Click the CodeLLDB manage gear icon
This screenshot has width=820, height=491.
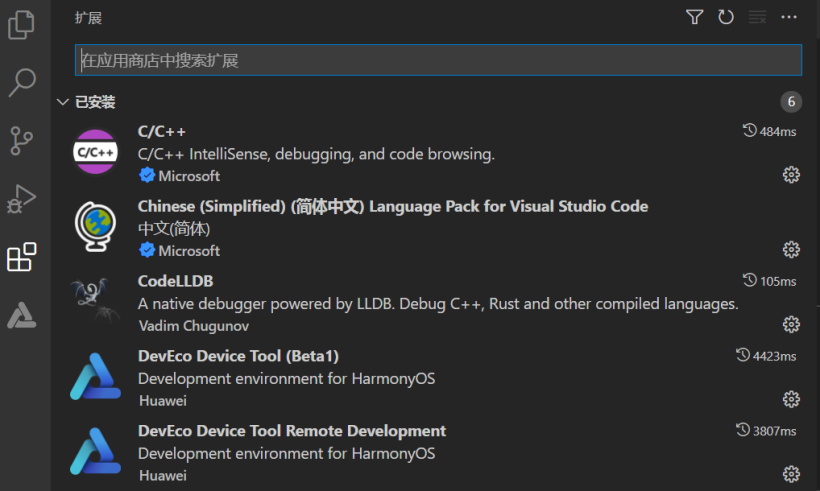pos(791,324)
